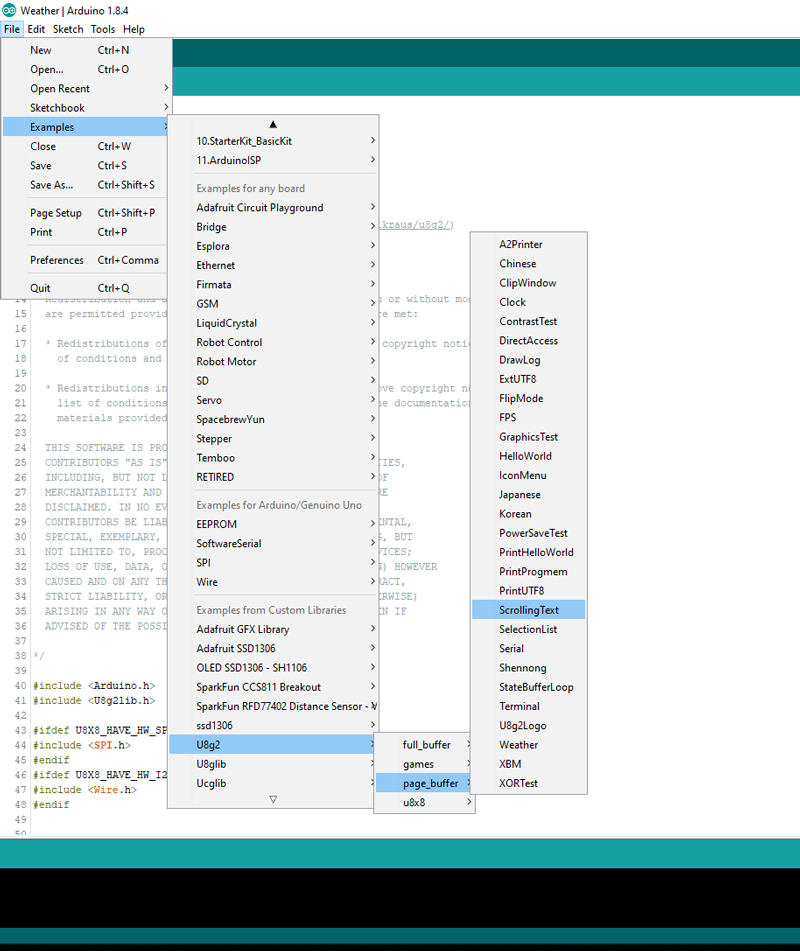Open Stepper examples submenu
This screenshot has height=951, width=800.
point(273,439)
